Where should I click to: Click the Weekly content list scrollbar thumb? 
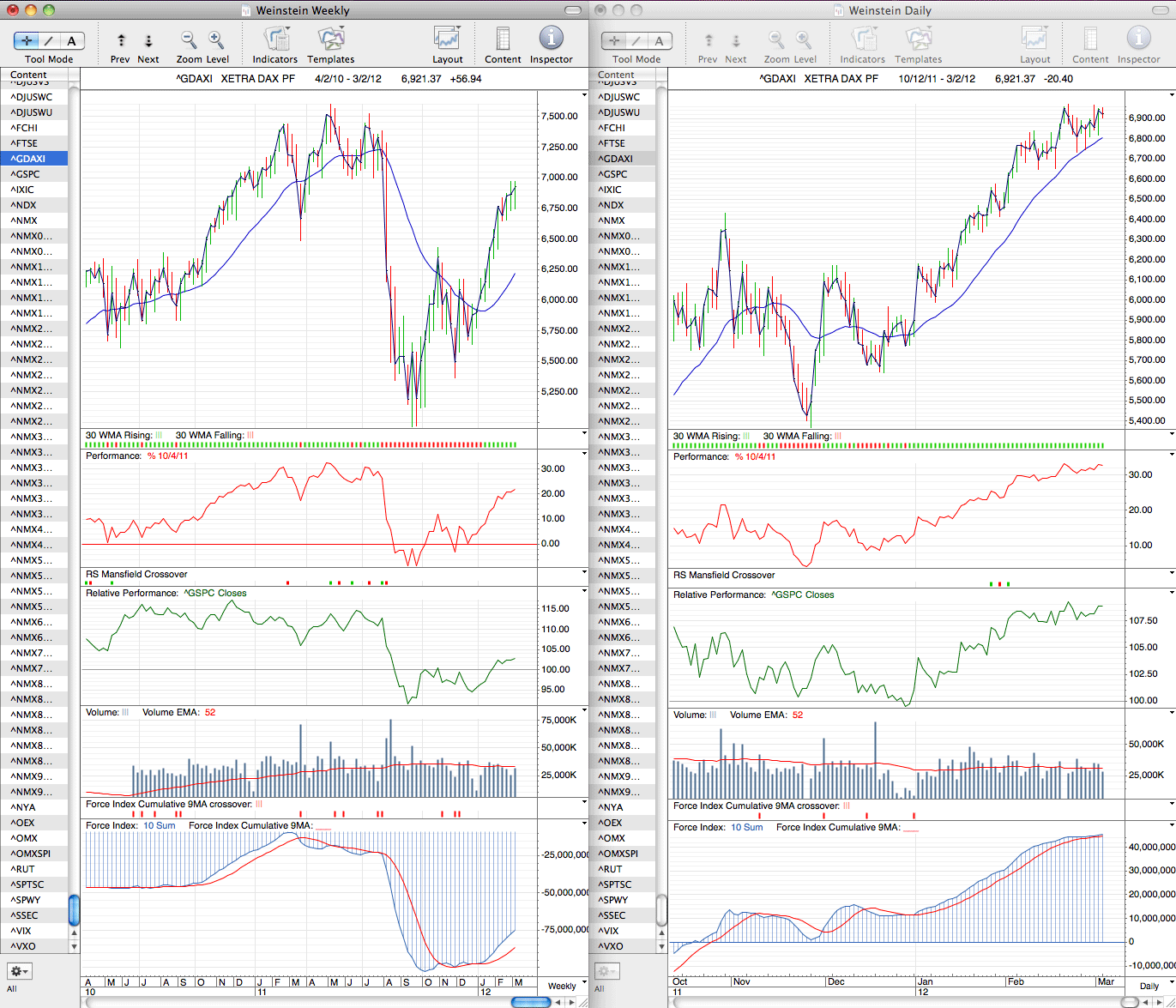tap(74, 909)
